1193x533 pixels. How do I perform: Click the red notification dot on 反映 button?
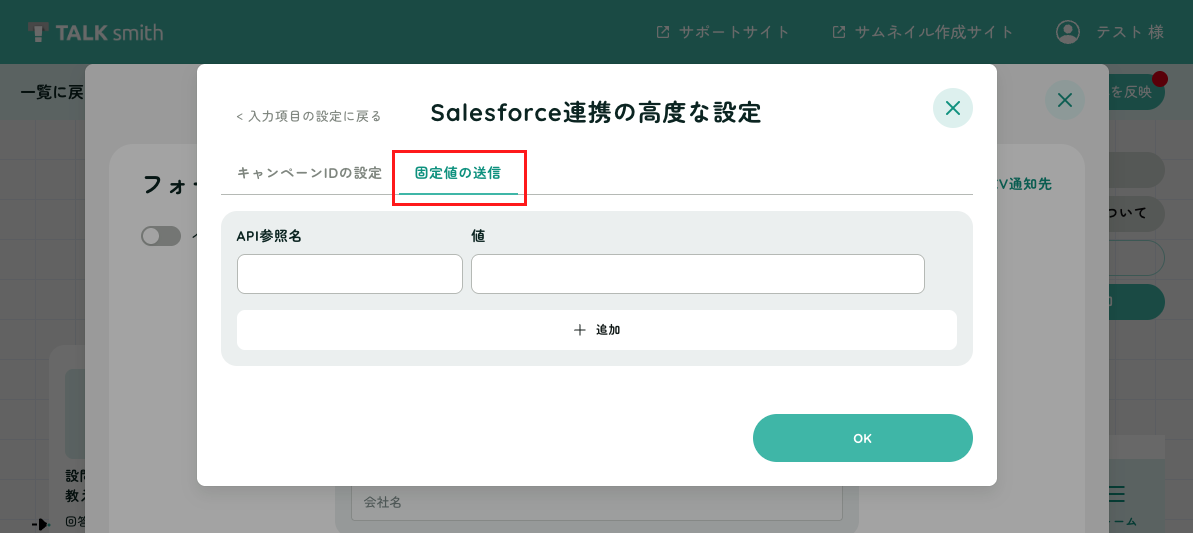pyautogui.click(x=1160, y=78)
